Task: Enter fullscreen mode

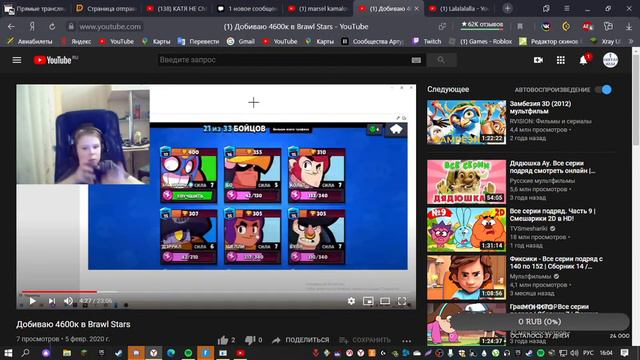Action: 402,301
